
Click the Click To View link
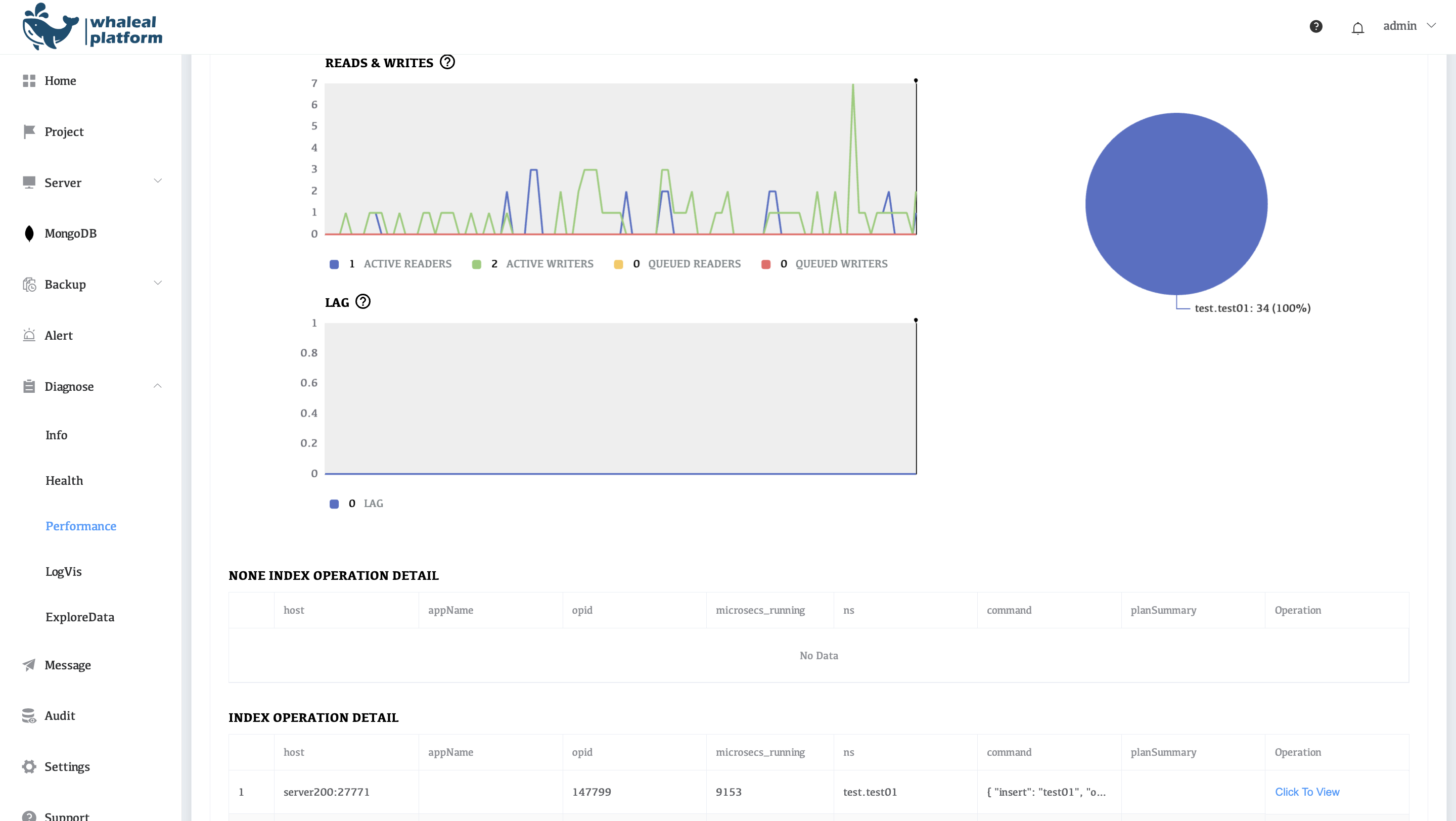(1307, 792)
